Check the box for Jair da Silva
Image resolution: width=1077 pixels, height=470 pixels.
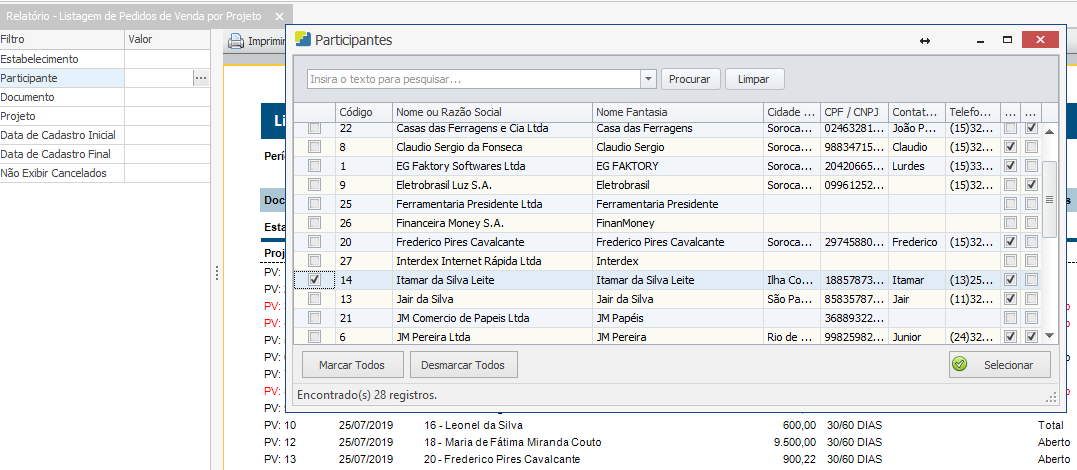pyautogui.click(x=315, y=299)
